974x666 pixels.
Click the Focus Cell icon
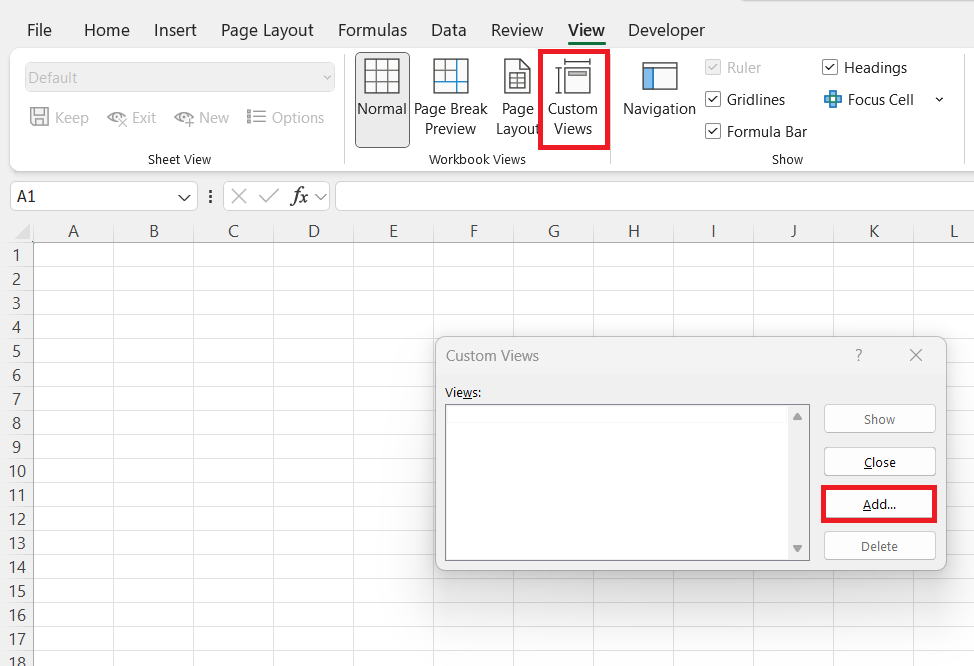tap(832, 99)
